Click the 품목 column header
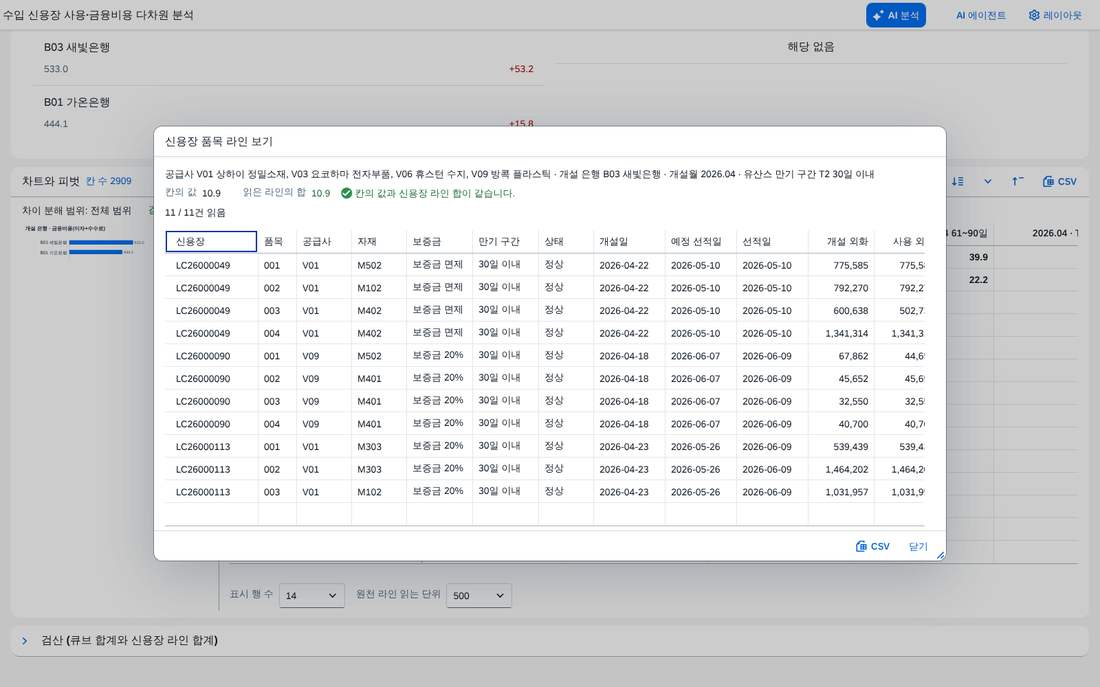 (x=277, y=241)
